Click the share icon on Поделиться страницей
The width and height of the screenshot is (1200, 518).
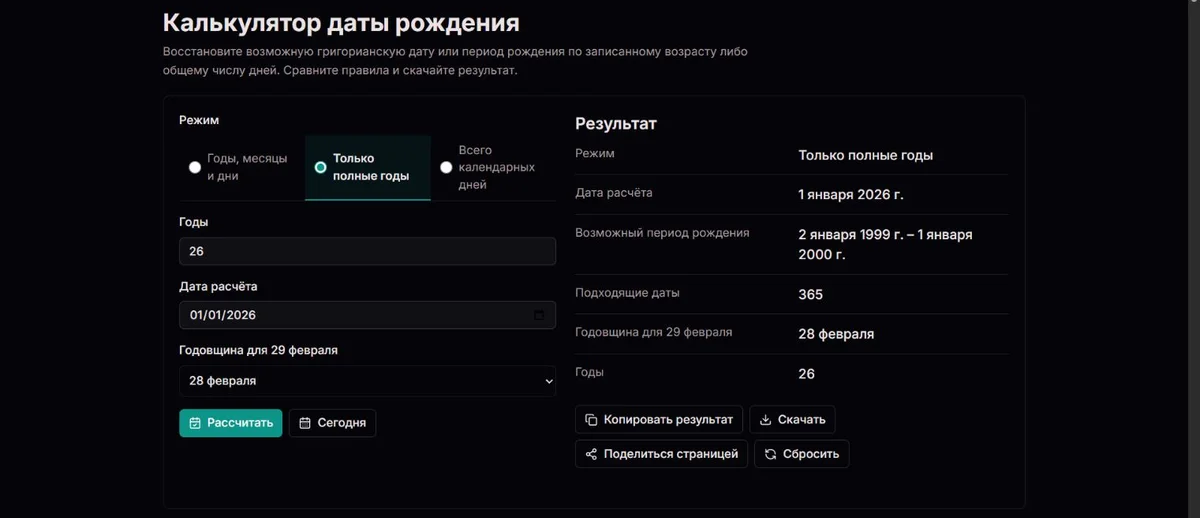pyautogui.click(x=591, y=454)
